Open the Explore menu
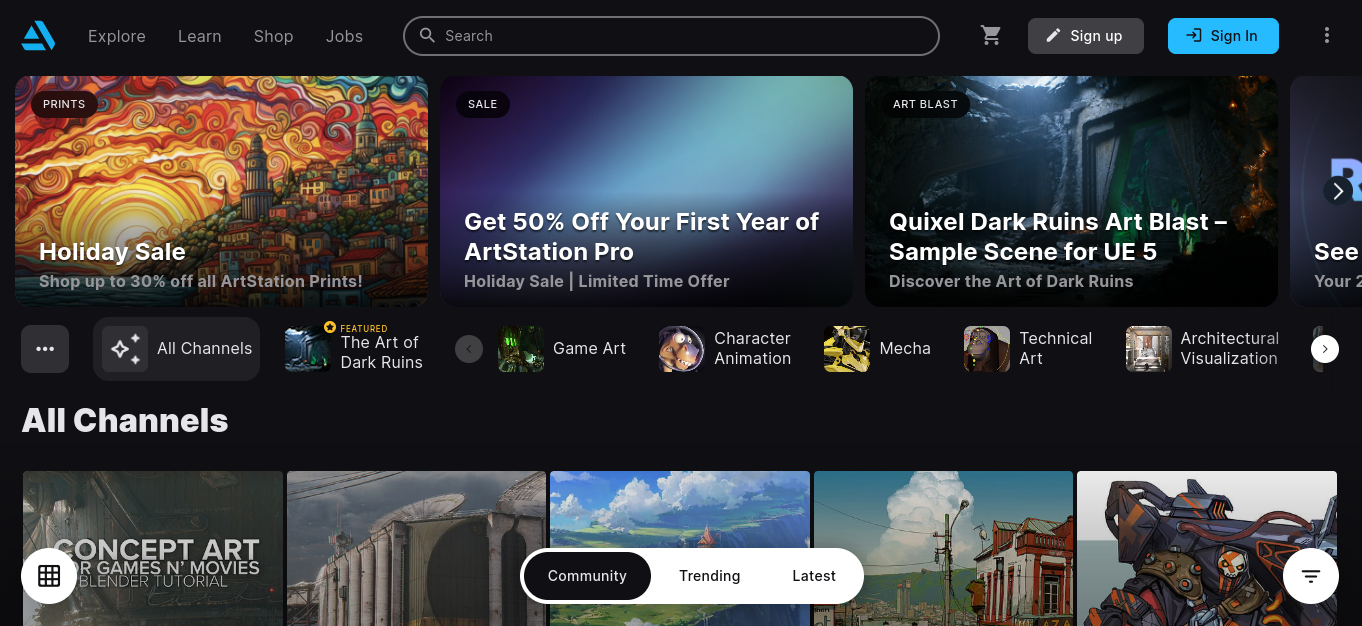1362x626 pixels. point(117,36)
